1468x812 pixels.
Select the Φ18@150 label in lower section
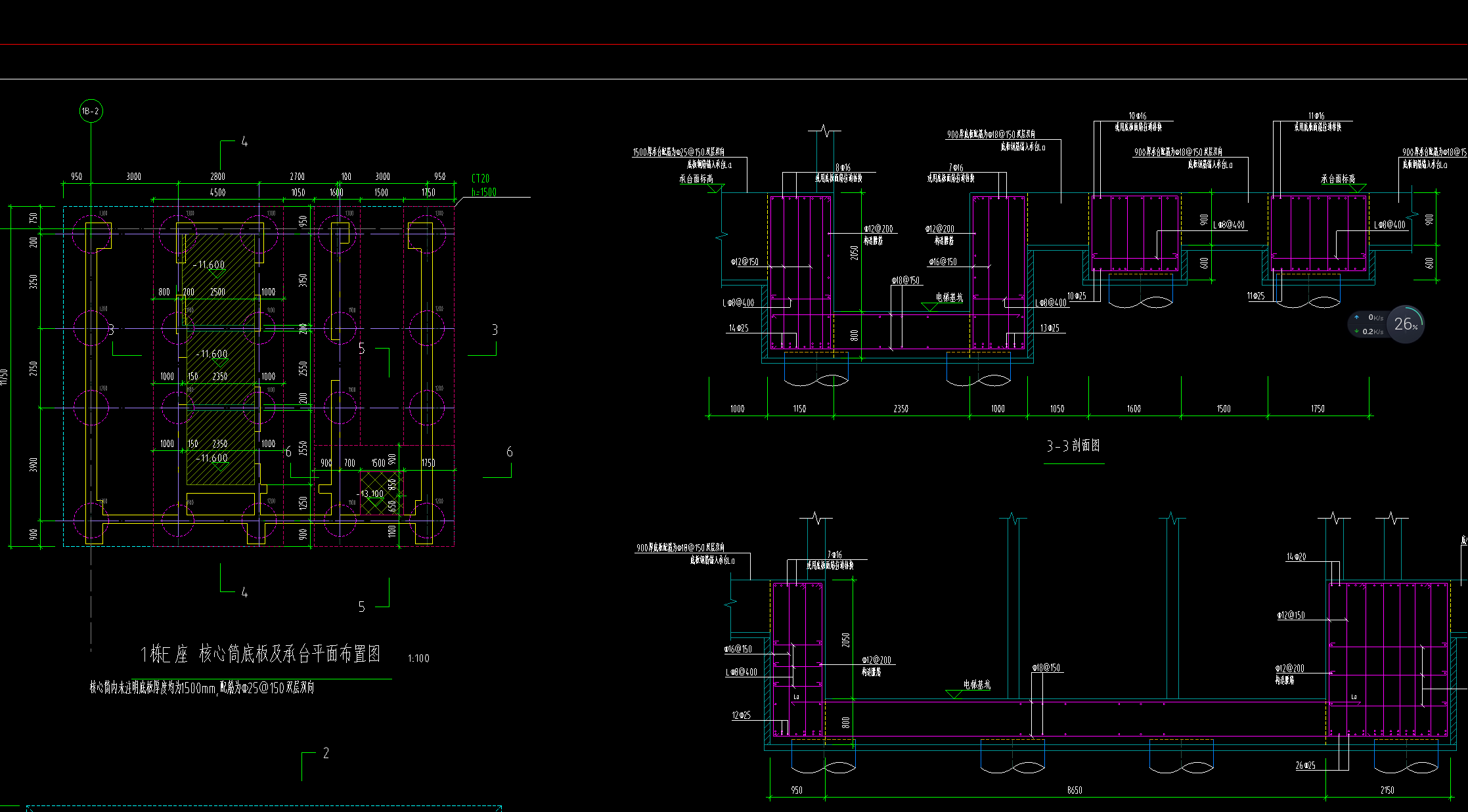click(1046, 668)
